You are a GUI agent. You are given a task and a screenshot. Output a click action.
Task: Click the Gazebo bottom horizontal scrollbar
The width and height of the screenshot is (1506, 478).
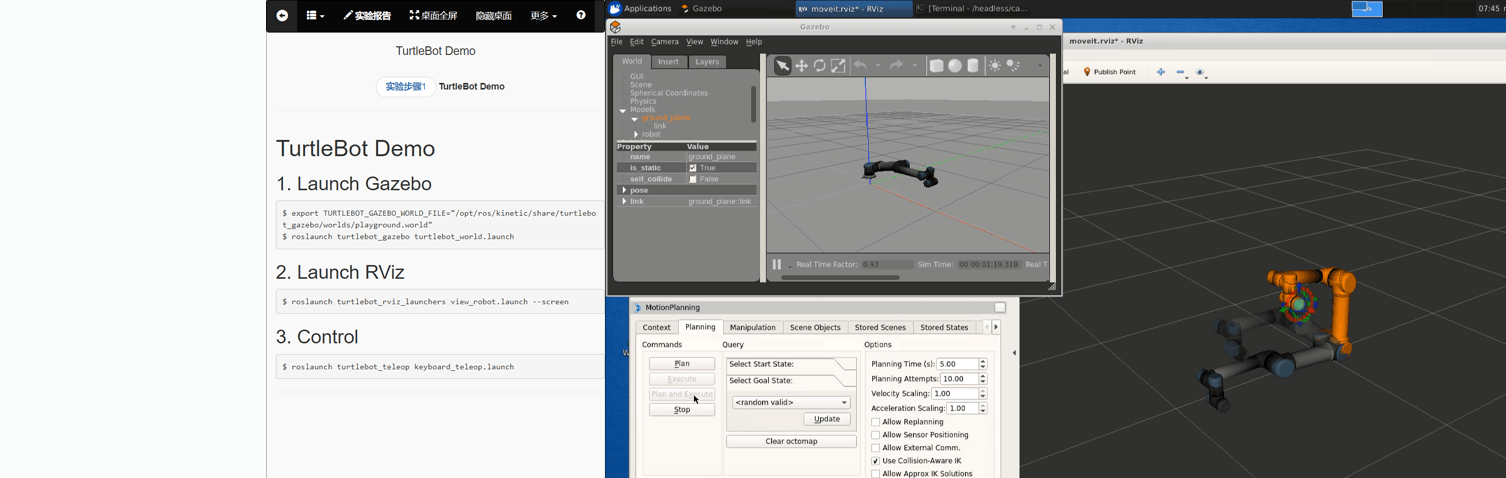[840, 277]
